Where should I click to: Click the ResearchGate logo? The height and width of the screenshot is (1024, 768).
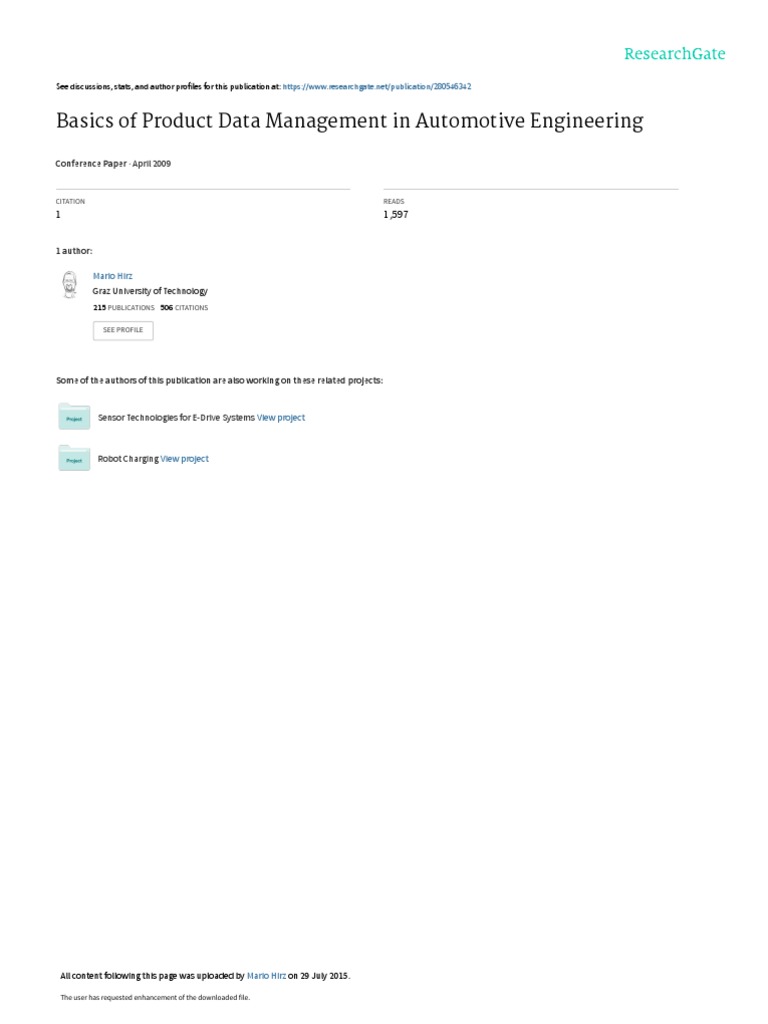click(x=675, y=54)
